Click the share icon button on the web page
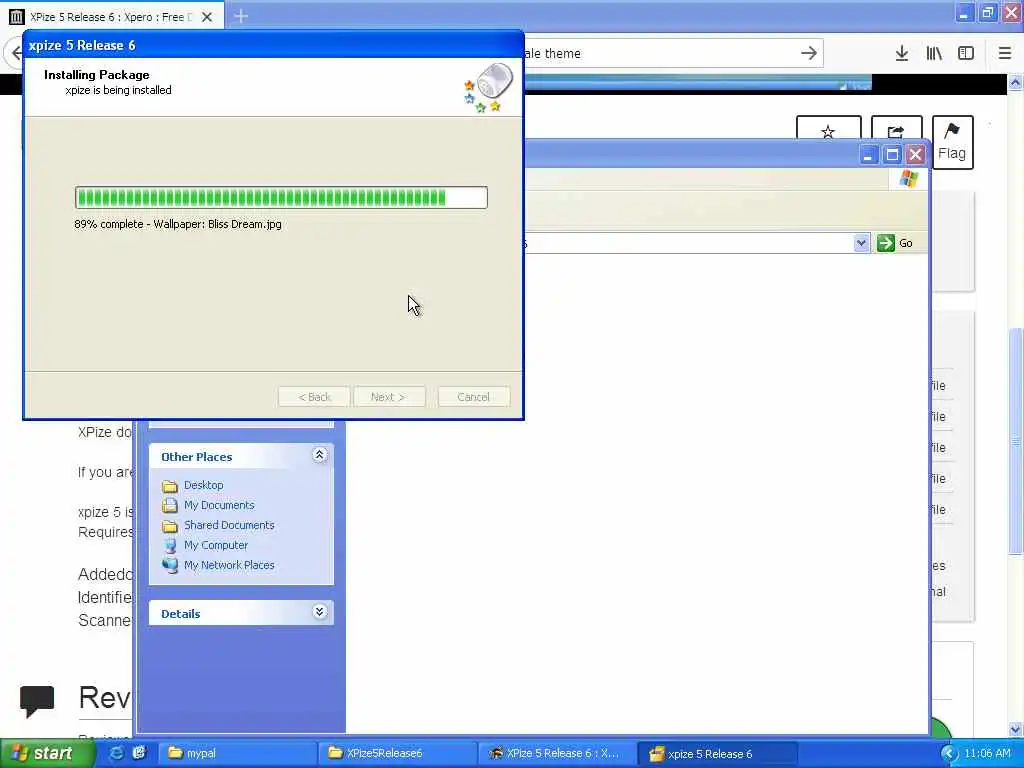This screenshot has width=1024, height=768. coord(896,131)
